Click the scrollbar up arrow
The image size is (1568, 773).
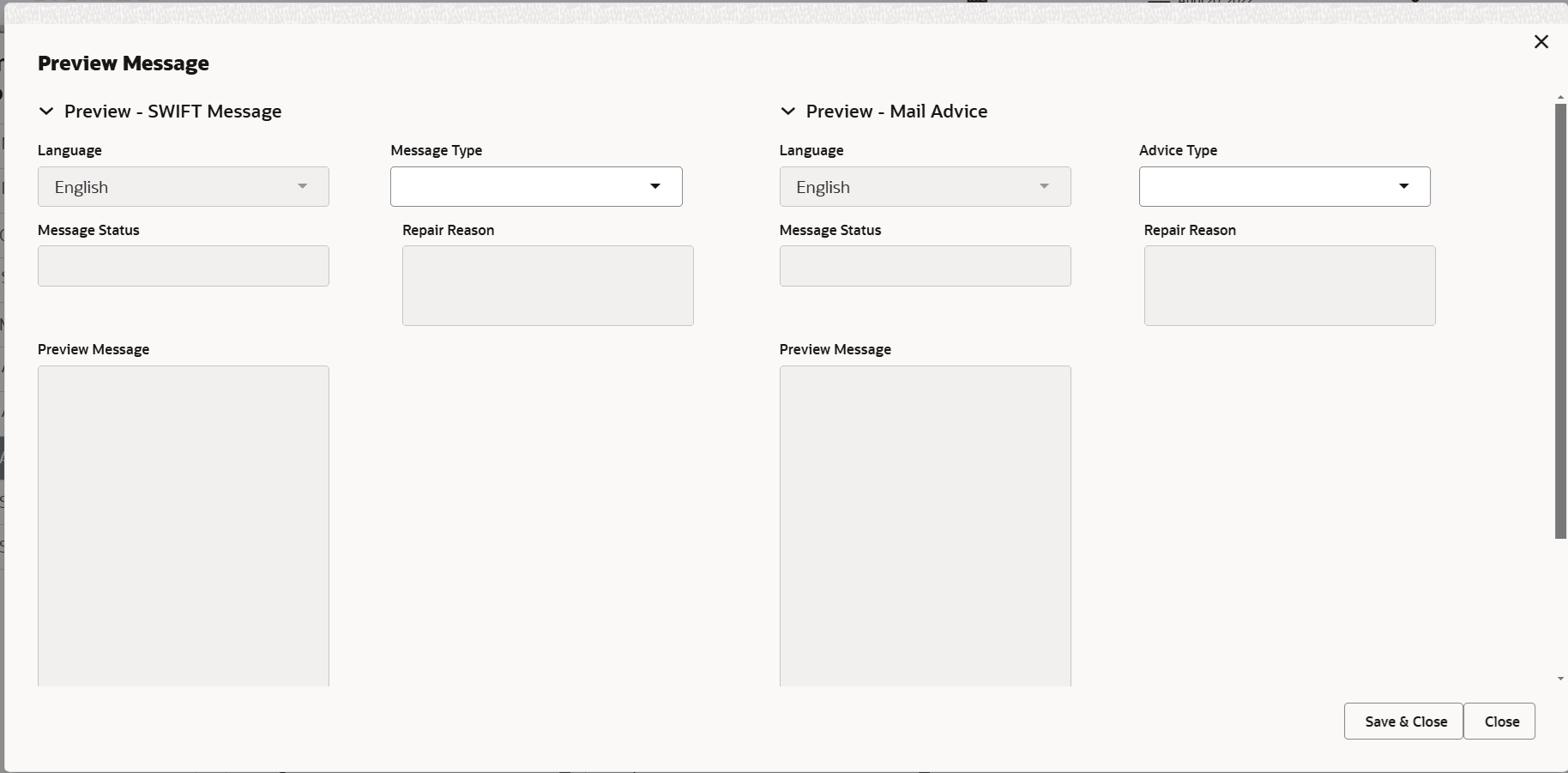1561,97
